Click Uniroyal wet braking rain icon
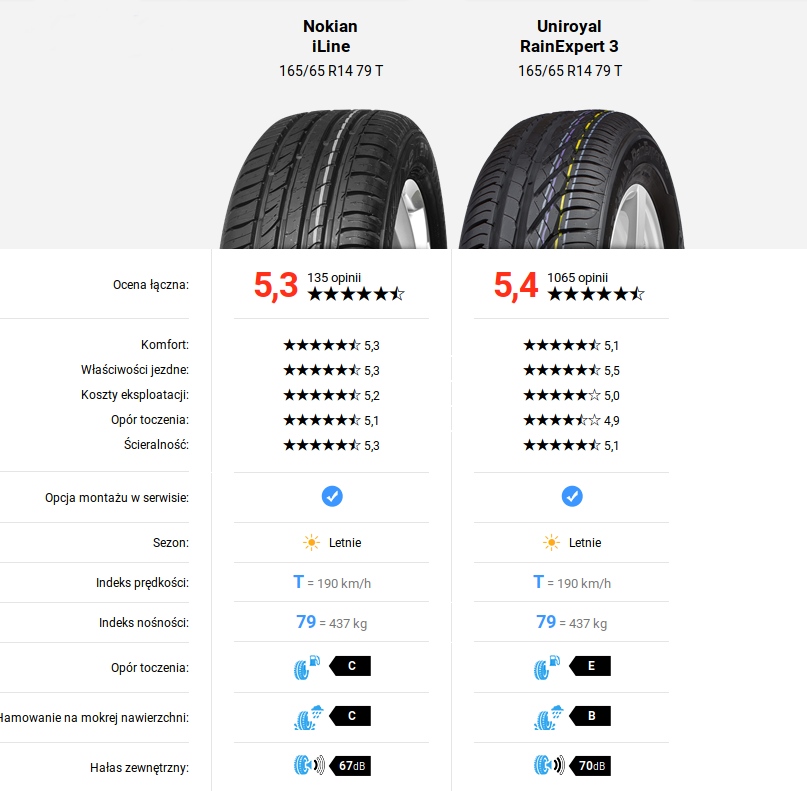 (x=547, y=717)
